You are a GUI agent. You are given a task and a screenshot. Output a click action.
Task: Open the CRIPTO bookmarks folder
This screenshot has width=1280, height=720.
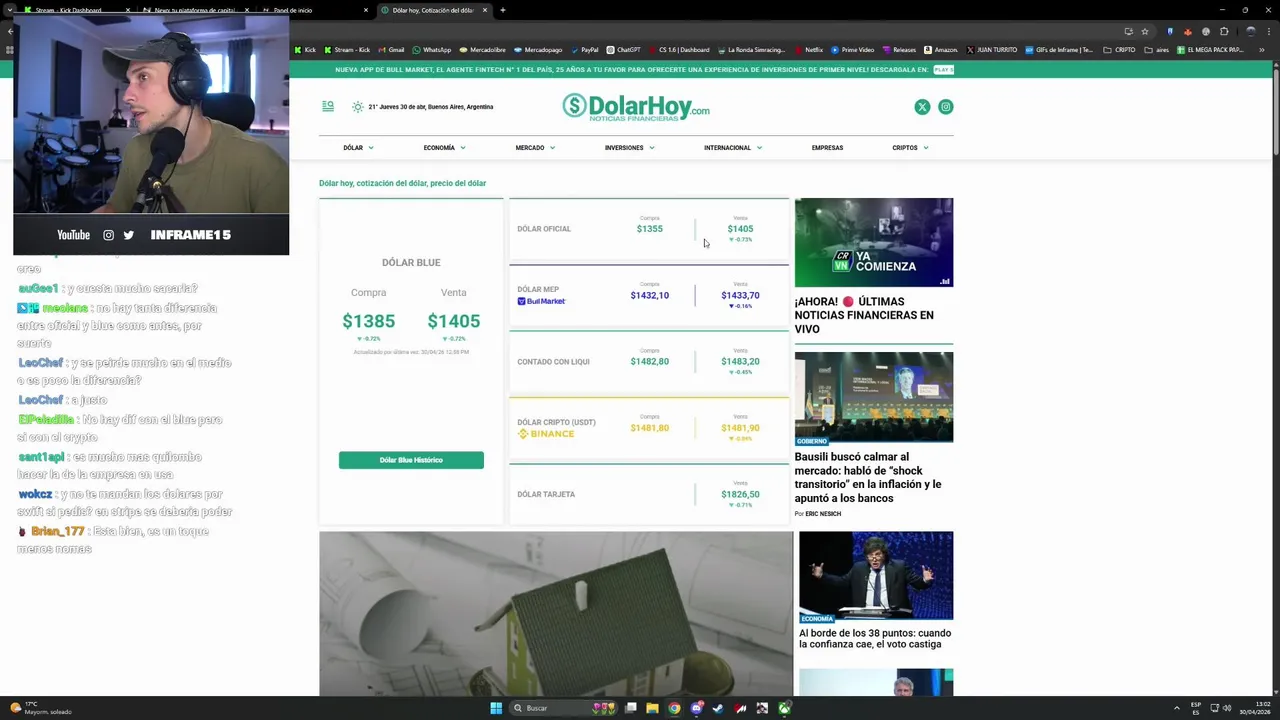(1120, 49)
